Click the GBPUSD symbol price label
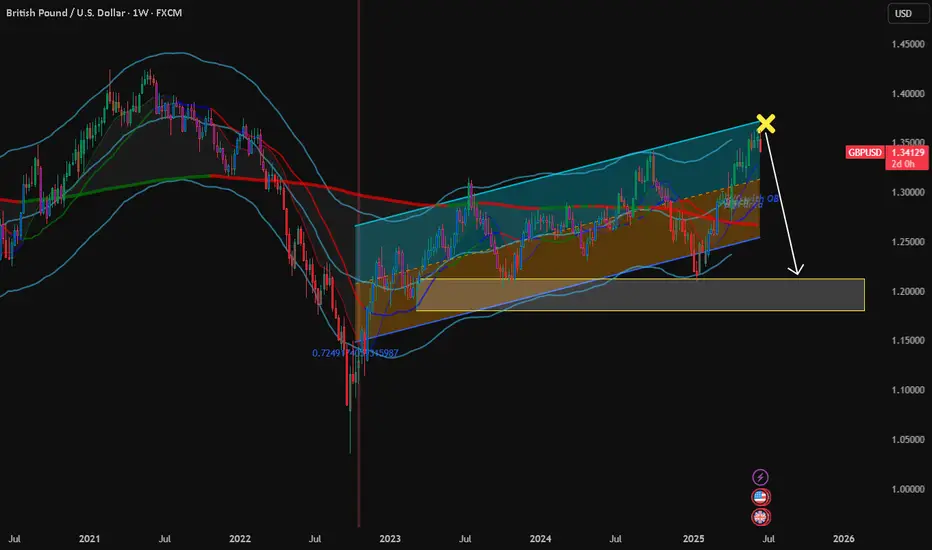 click(865, 152)
